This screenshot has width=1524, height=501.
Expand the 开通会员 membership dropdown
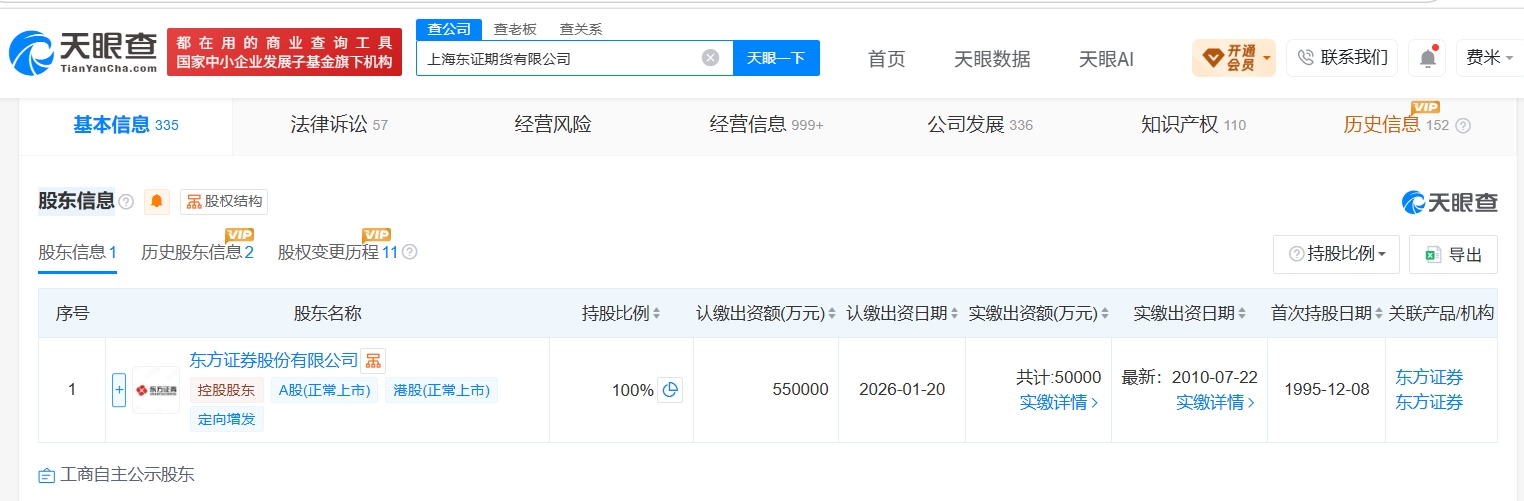[1233, 58]
